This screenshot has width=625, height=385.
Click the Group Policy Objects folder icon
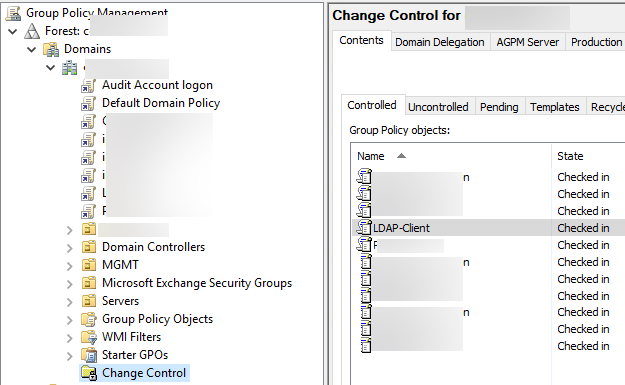[x=89, y=319]
